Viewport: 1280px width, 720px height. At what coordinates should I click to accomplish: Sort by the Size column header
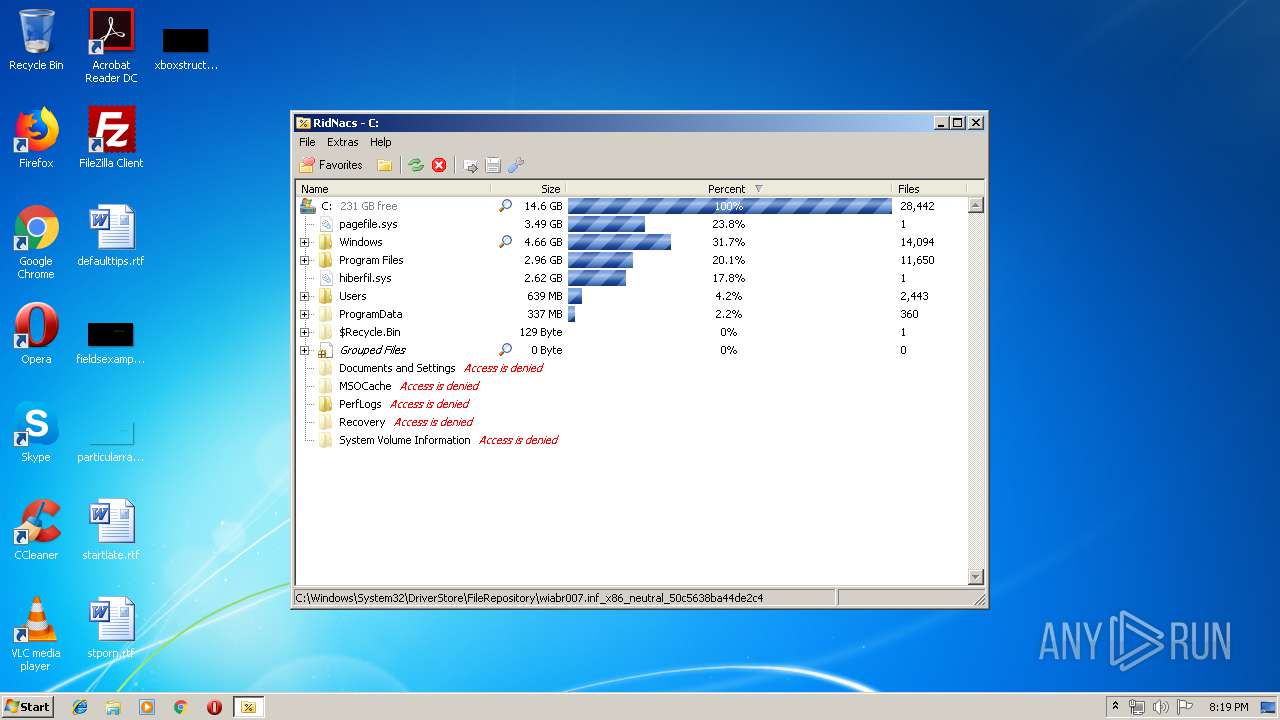pos(528,189)
